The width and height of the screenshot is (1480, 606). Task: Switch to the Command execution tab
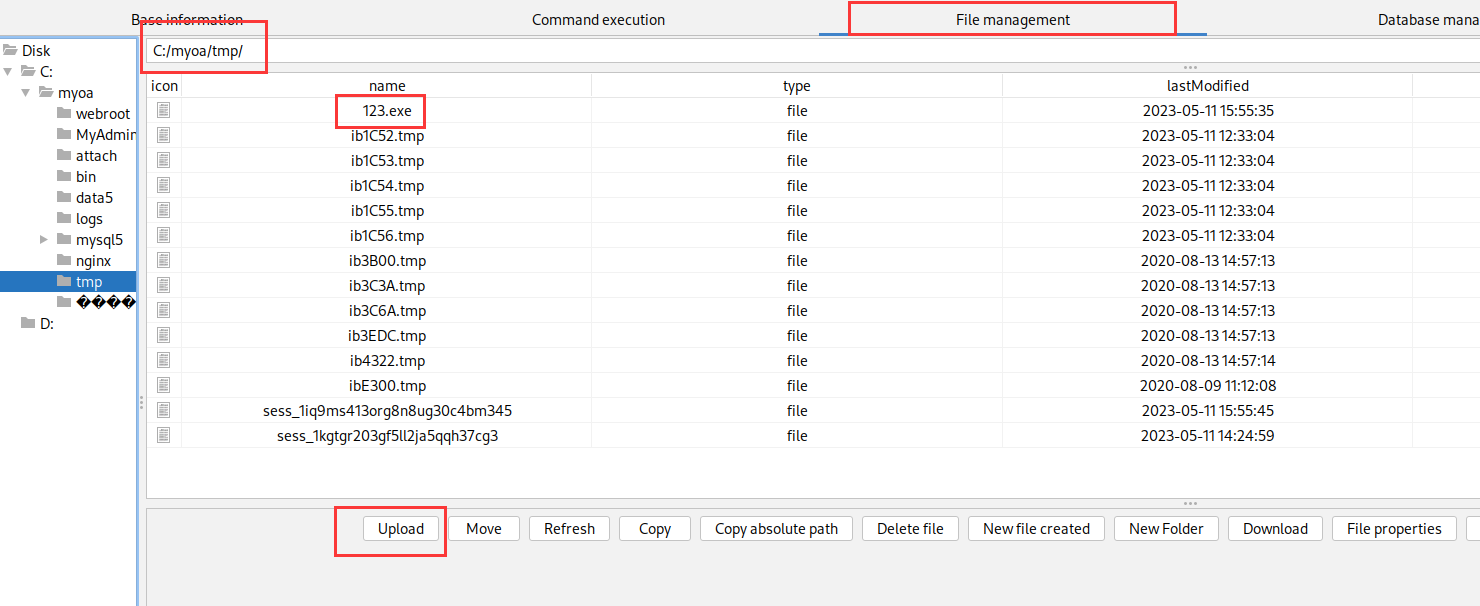[598, 19]
